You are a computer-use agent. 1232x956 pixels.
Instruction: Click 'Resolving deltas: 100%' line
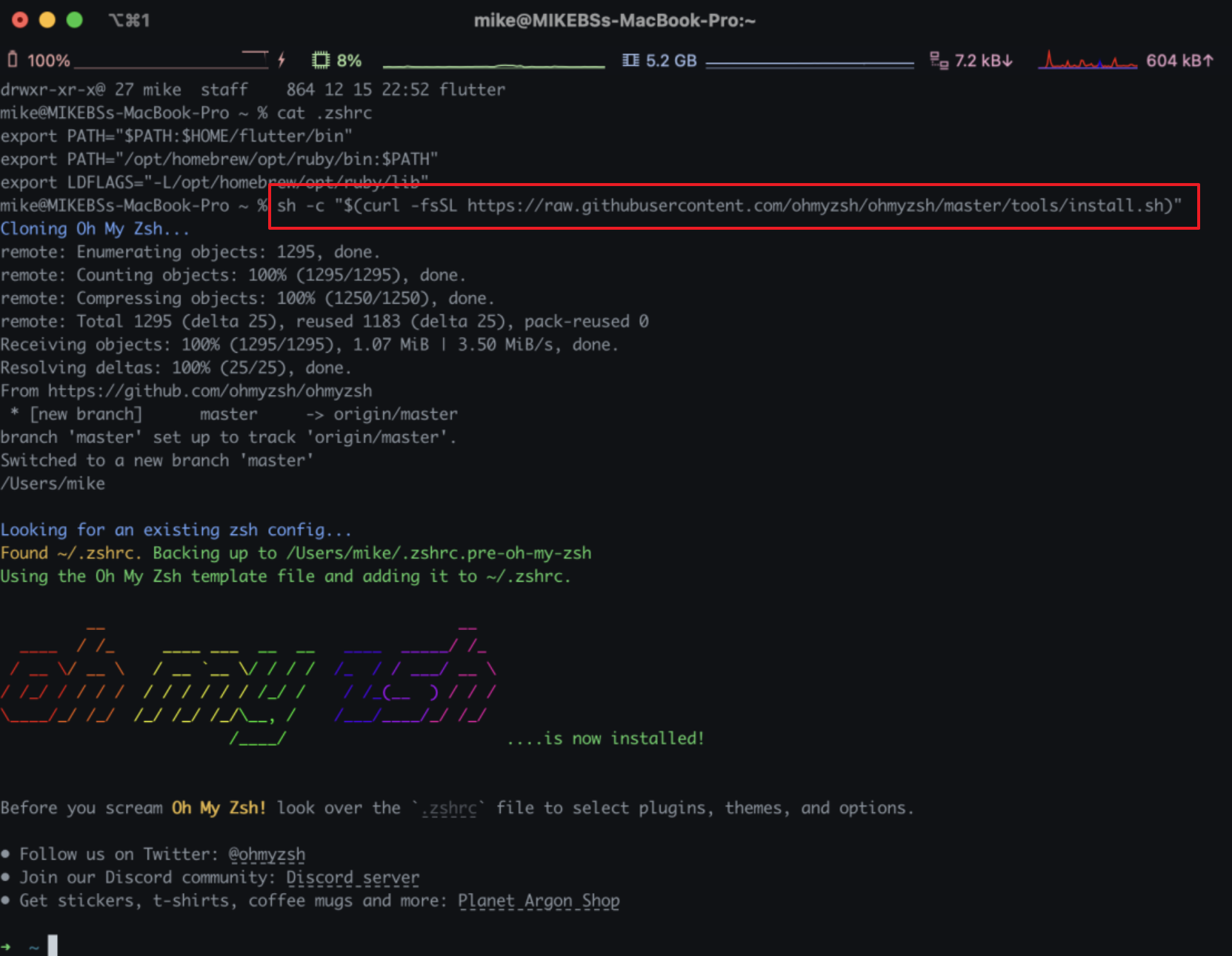[176, 368]
